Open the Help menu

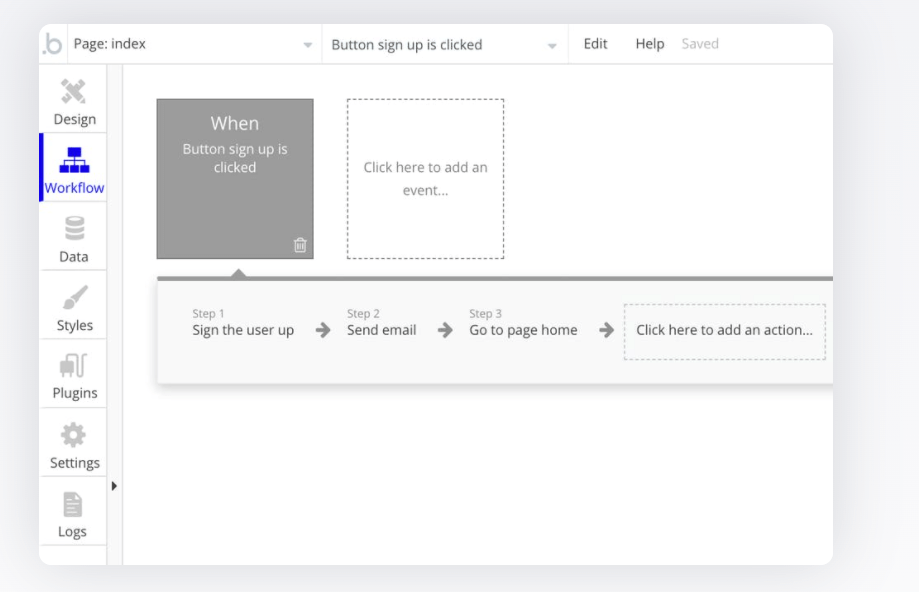tap(649, 43)
